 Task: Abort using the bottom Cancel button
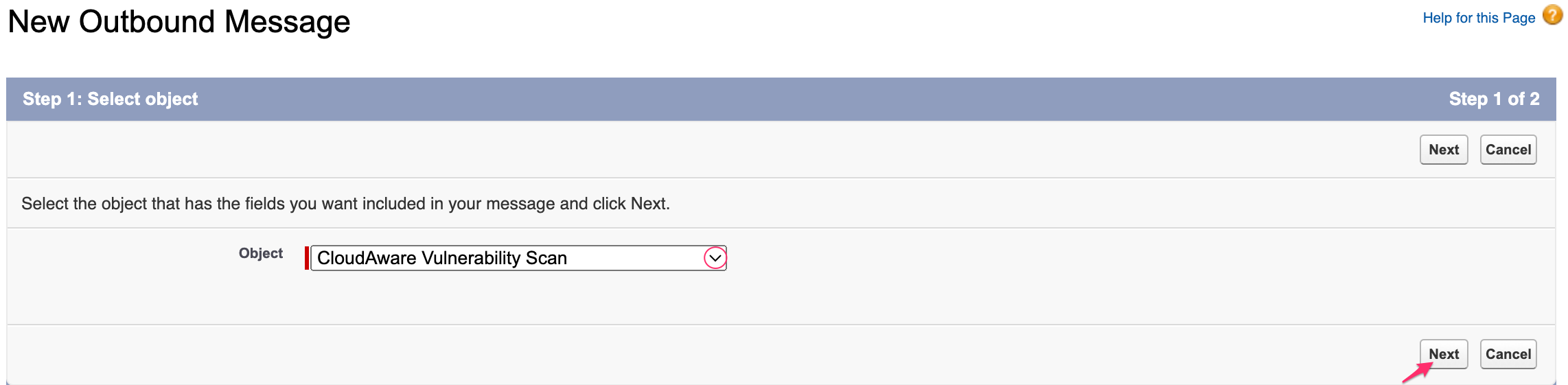point(1508,354)
